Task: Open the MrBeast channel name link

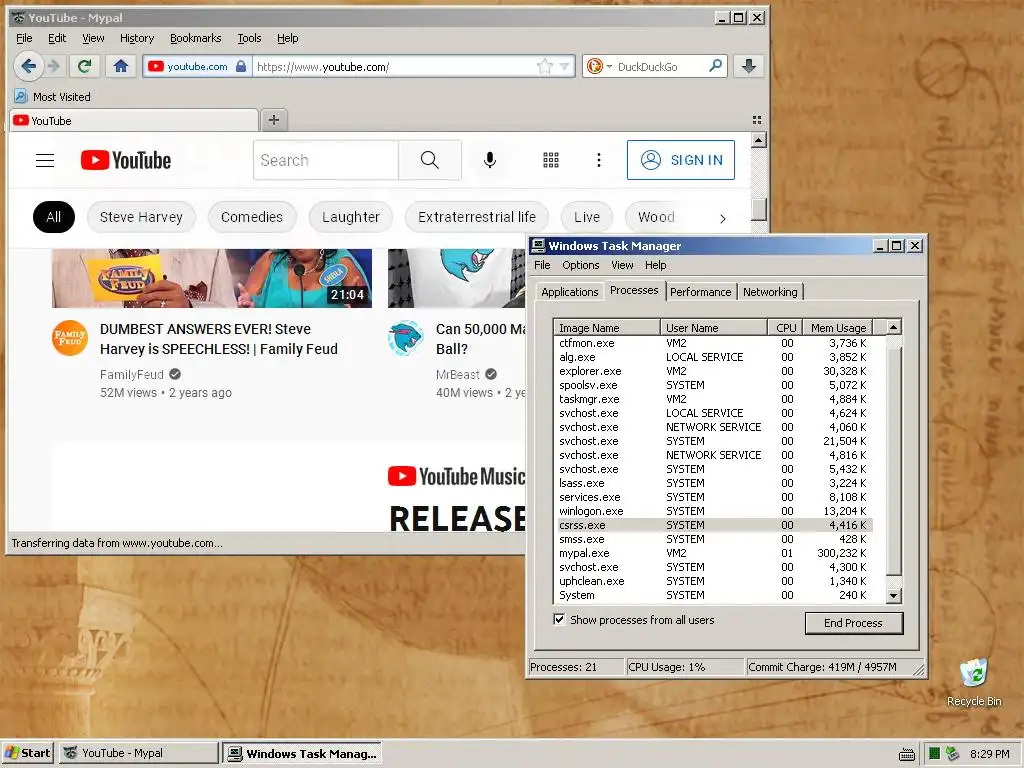Action: tap(458, 374)
